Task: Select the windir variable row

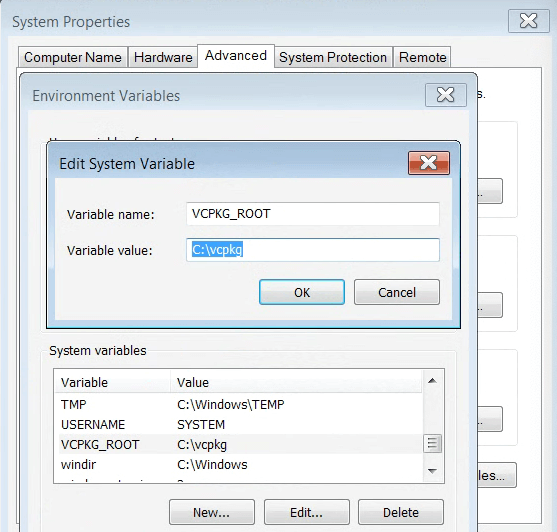Action: (240, 465)
